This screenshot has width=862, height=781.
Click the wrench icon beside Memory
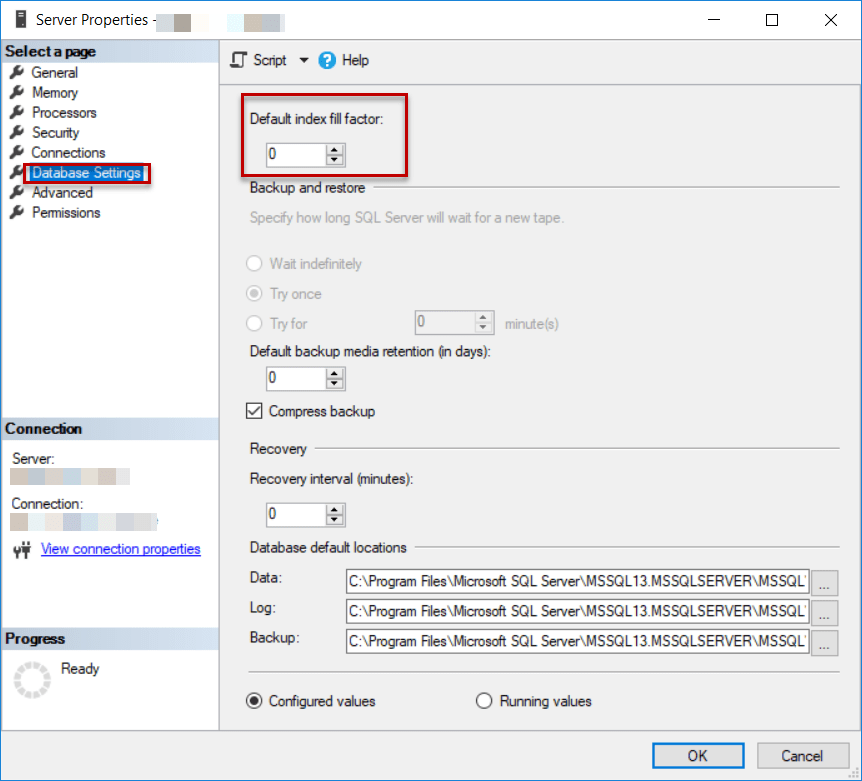[17, 92]
